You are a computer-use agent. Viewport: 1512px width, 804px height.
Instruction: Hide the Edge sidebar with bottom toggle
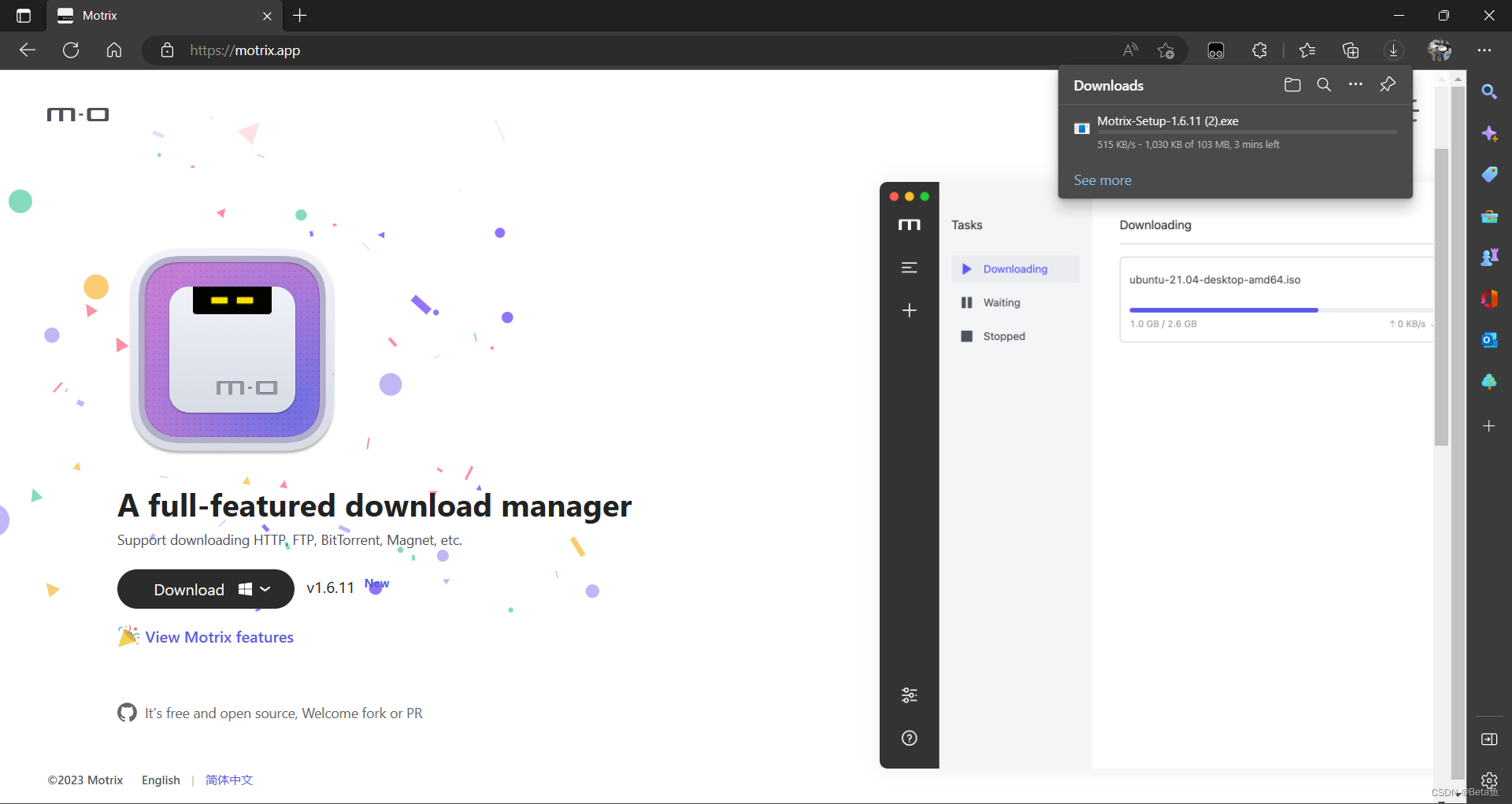tap(1489, 739)
